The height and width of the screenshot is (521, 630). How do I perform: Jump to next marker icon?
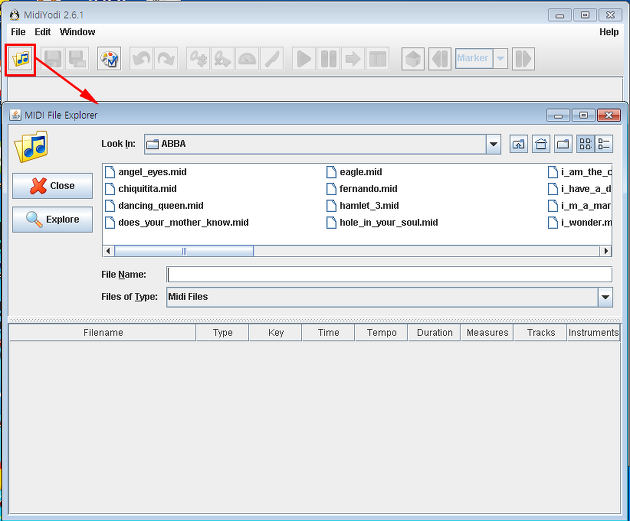click(x=523, y=59)
